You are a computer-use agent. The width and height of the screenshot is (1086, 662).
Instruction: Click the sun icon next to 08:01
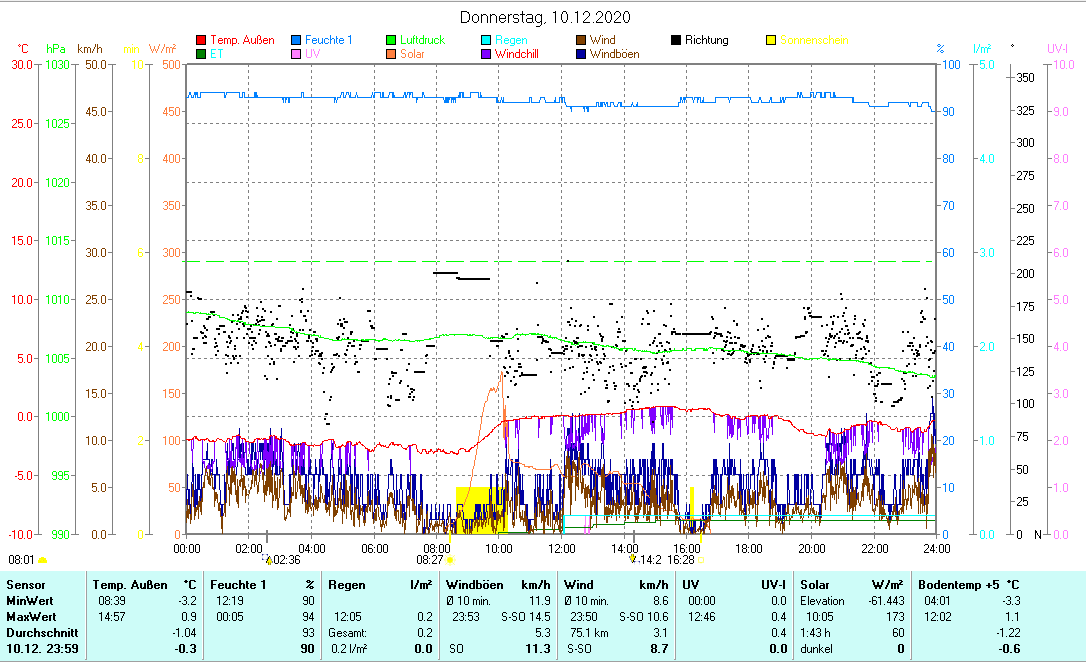click(43, 561)
